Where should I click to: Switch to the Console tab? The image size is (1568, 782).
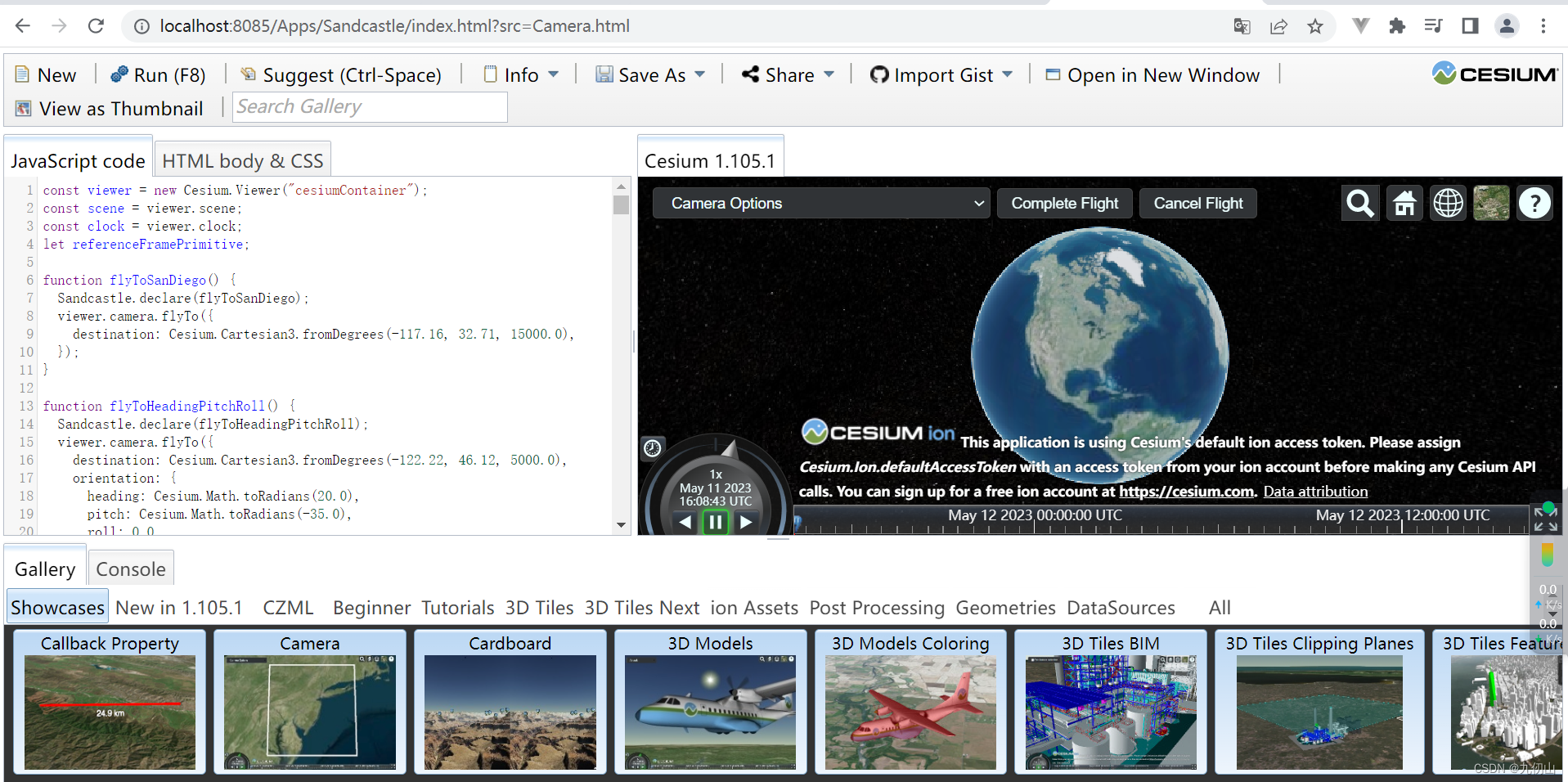click(131, 569)
